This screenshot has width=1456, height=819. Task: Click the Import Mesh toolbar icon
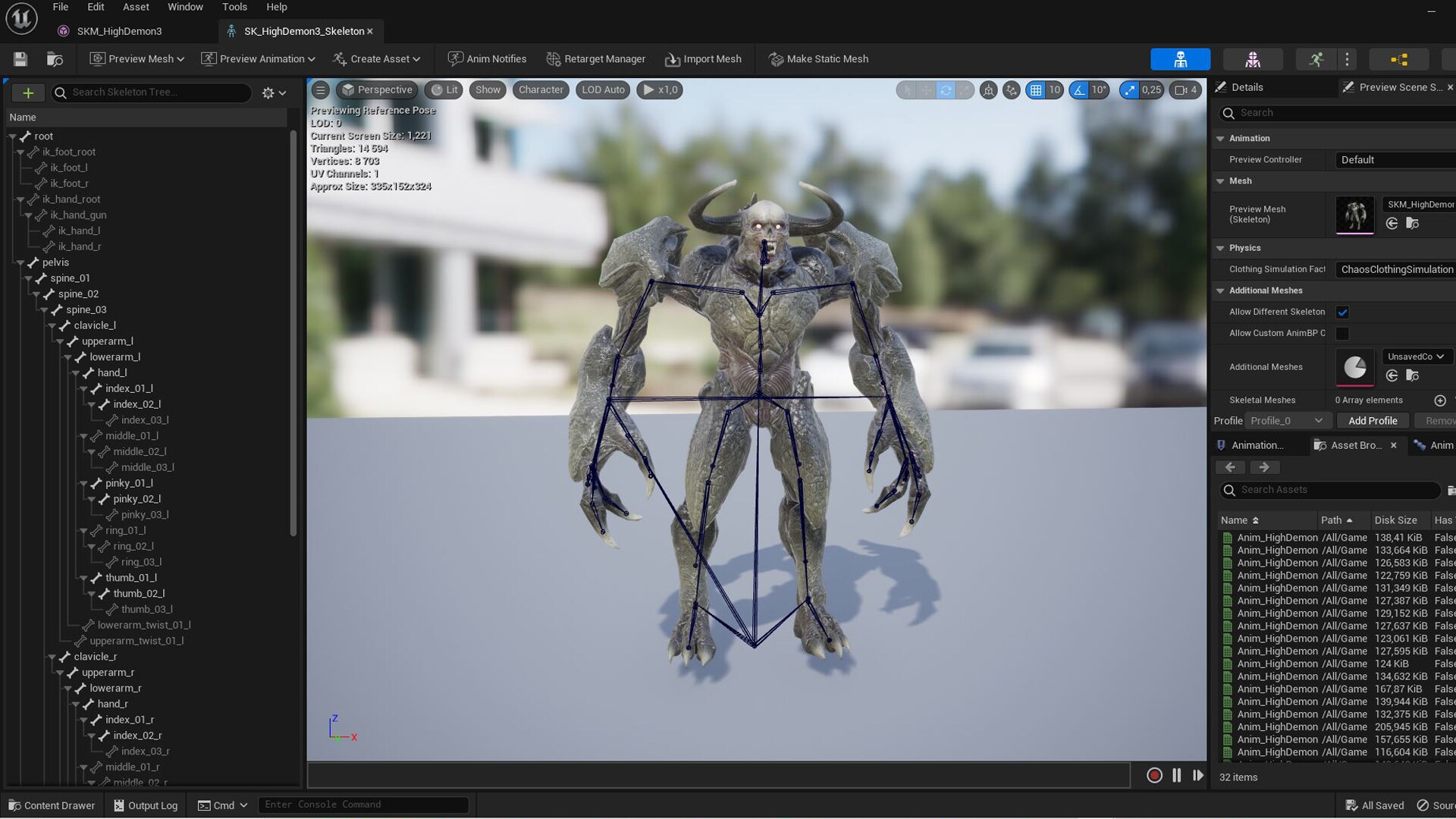(704, 58)
